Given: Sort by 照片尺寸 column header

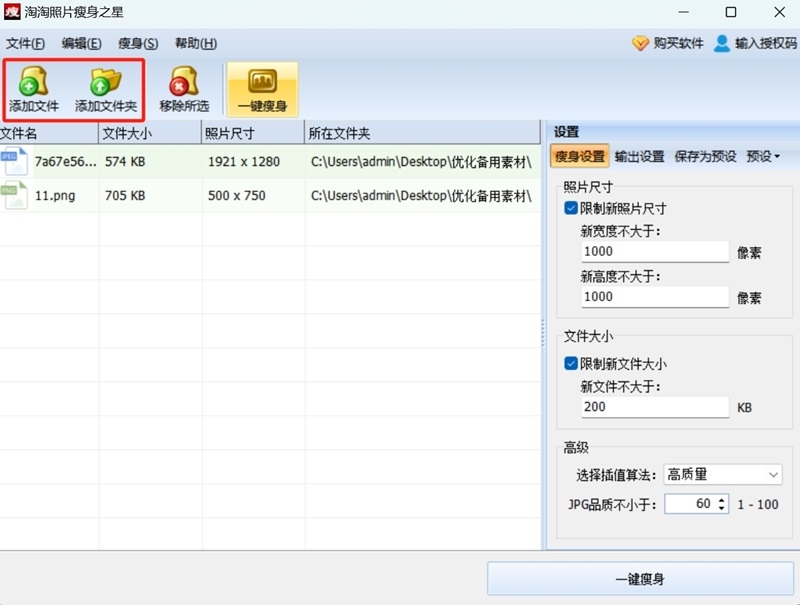Looking at the screenshot, I should pos(253,133).
